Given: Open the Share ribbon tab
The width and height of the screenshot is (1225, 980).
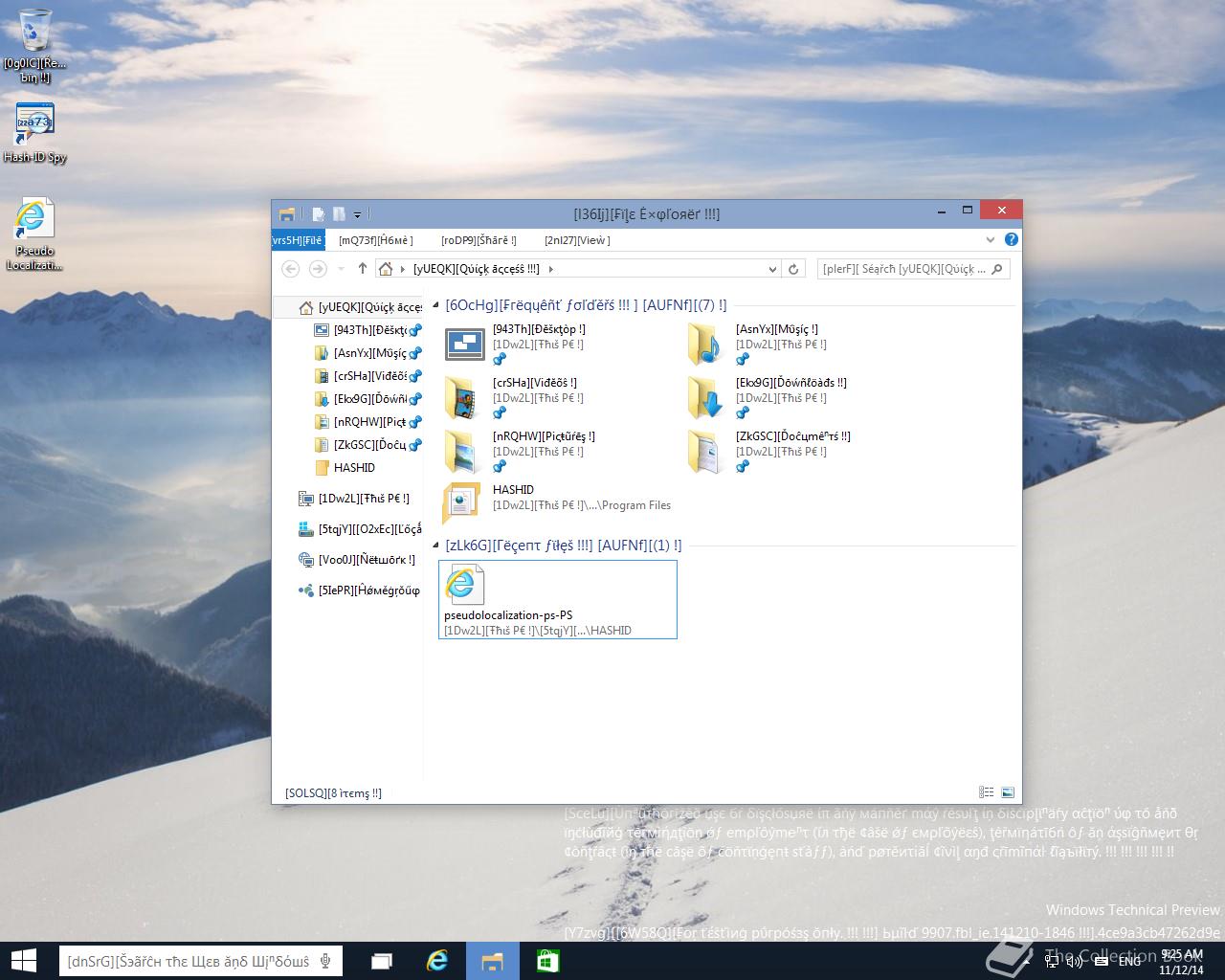Looking at the screenshot, I should coord(479,240).
